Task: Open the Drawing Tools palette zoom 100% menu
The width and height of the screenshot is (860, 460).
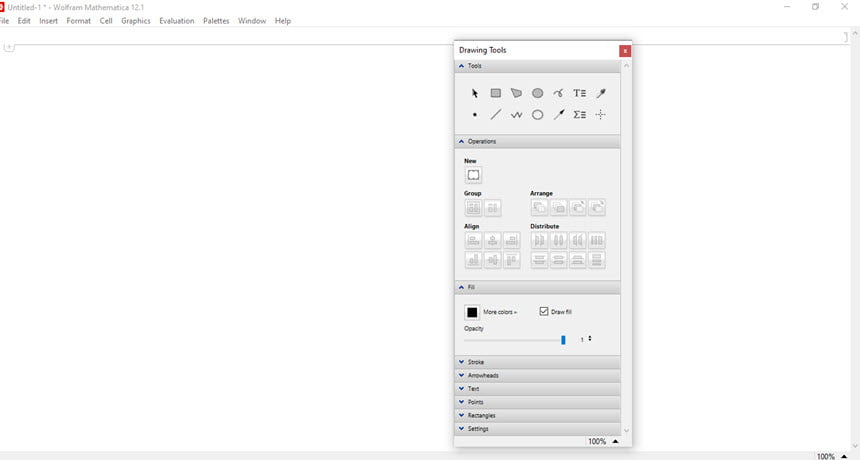Action: click(x=603, y=441)
